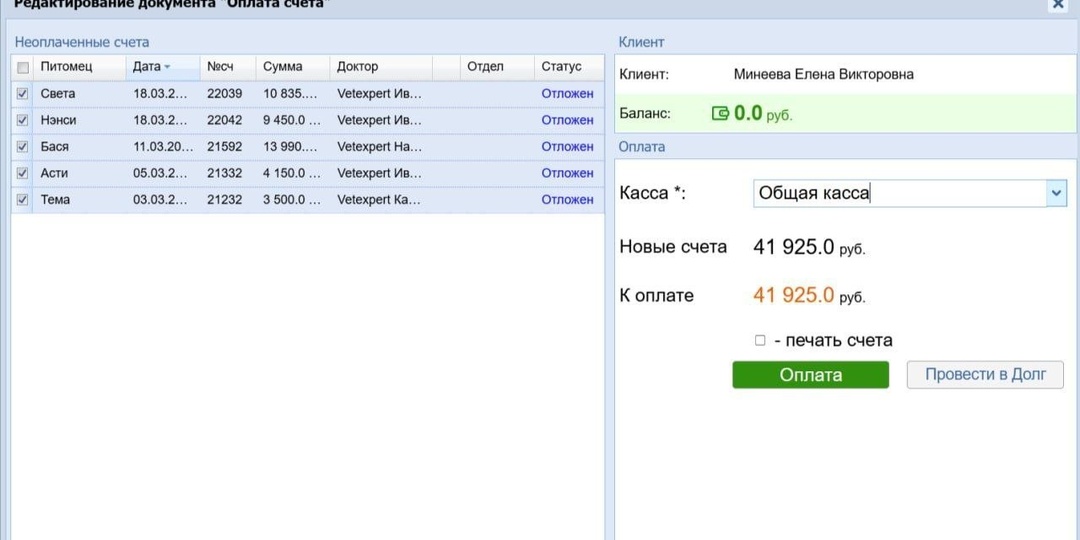The image size is (1080, 540).
Task: Click the green Оплата button
Action: (x=811, y=375)
